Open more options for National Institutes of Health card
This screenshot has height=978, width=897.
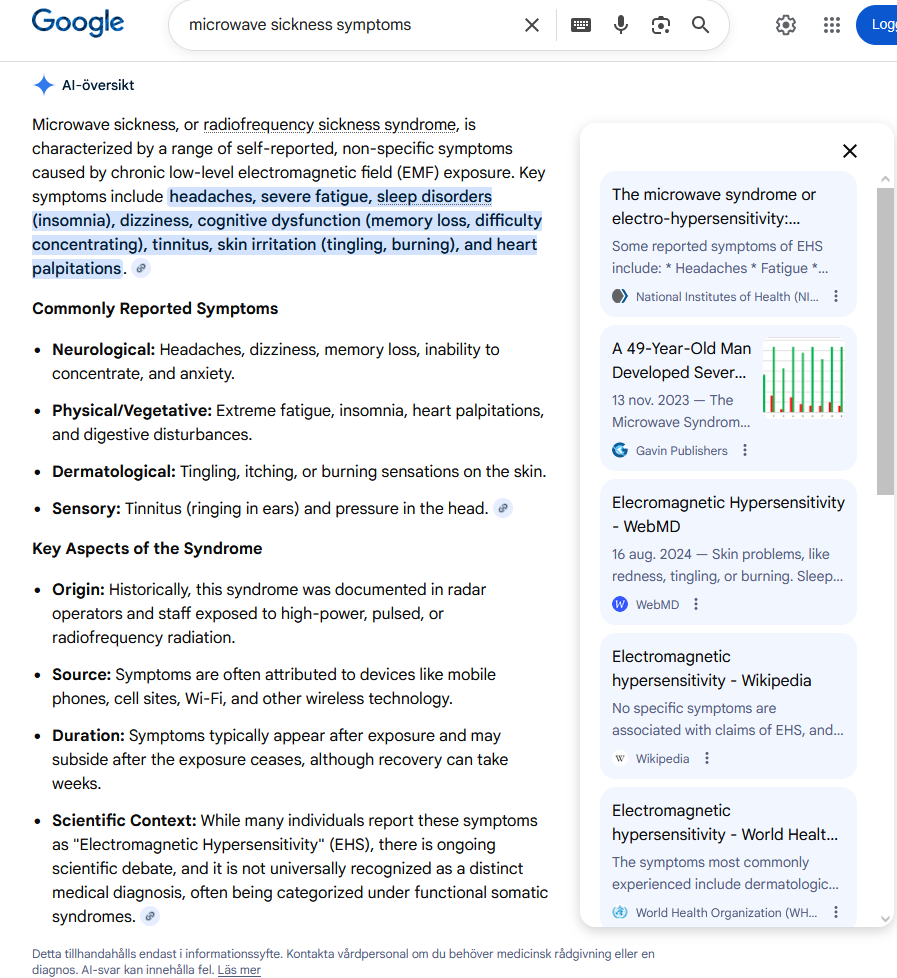[x=836, y=296]
